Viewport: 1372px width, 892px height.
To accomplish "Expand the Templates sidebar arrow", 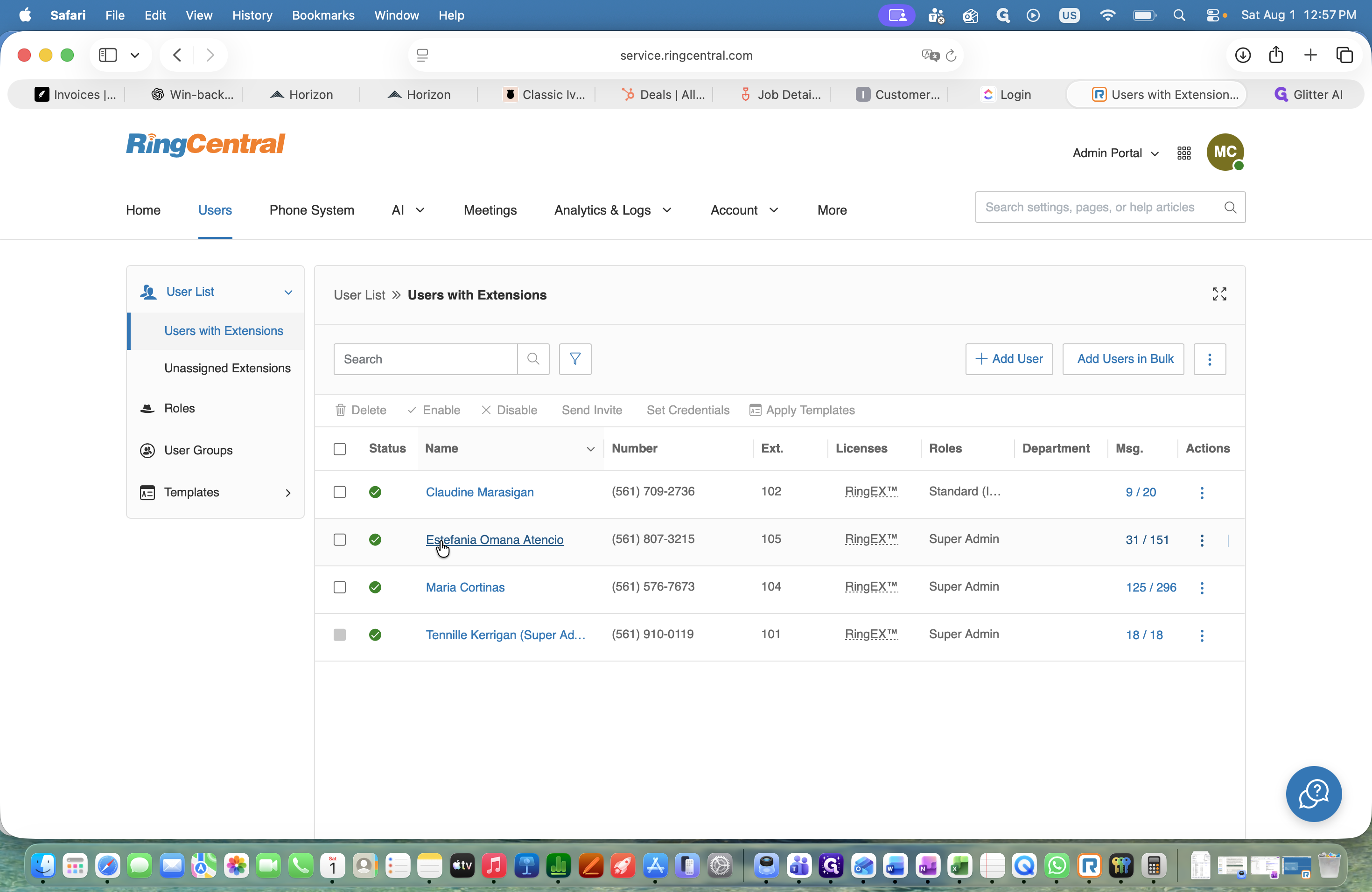I will coord(288,493).
